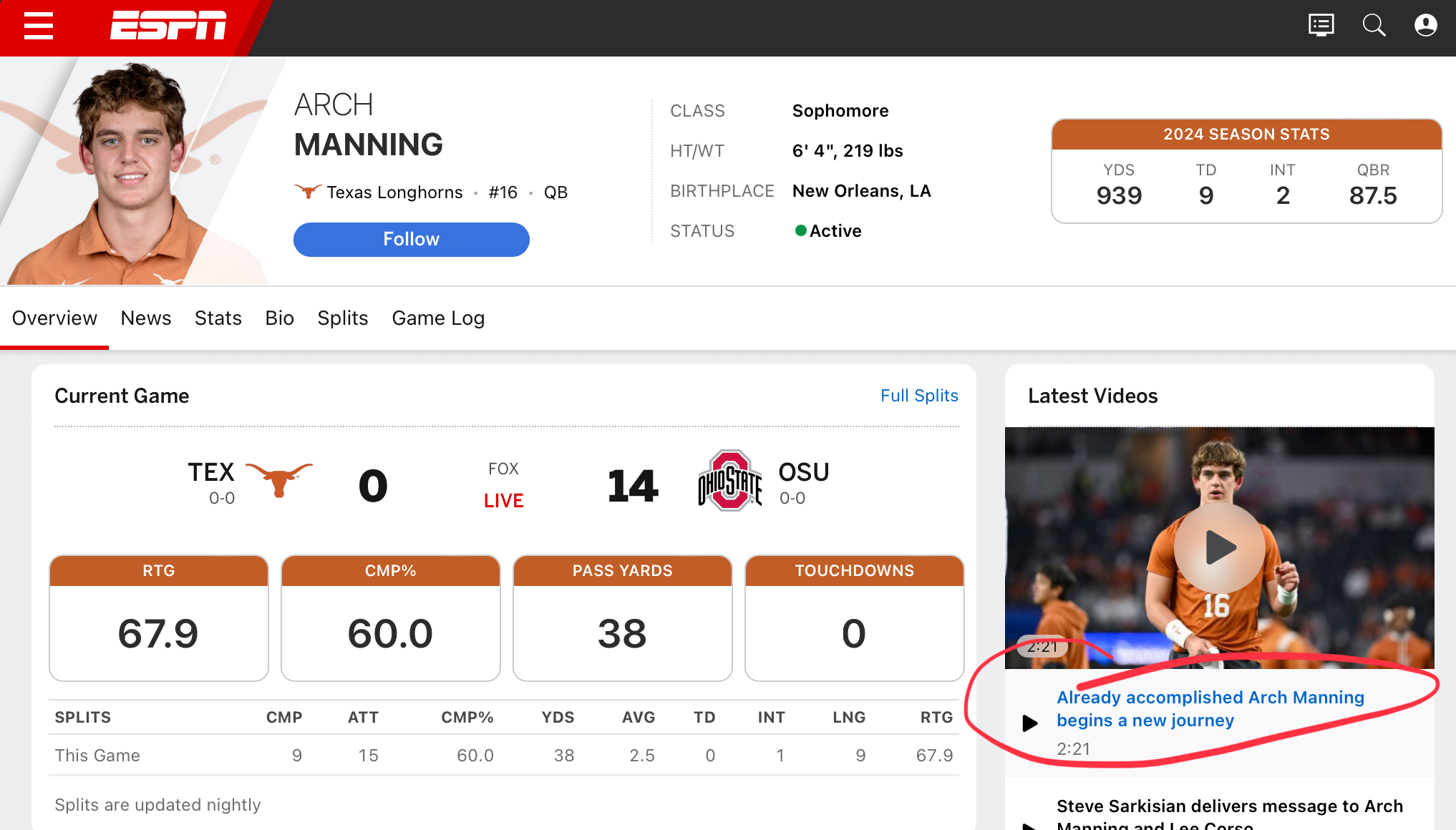Click the Current Game heading
Image resolution: width=1456 pixels, height=830 pixels.
[x=122, y=396]
